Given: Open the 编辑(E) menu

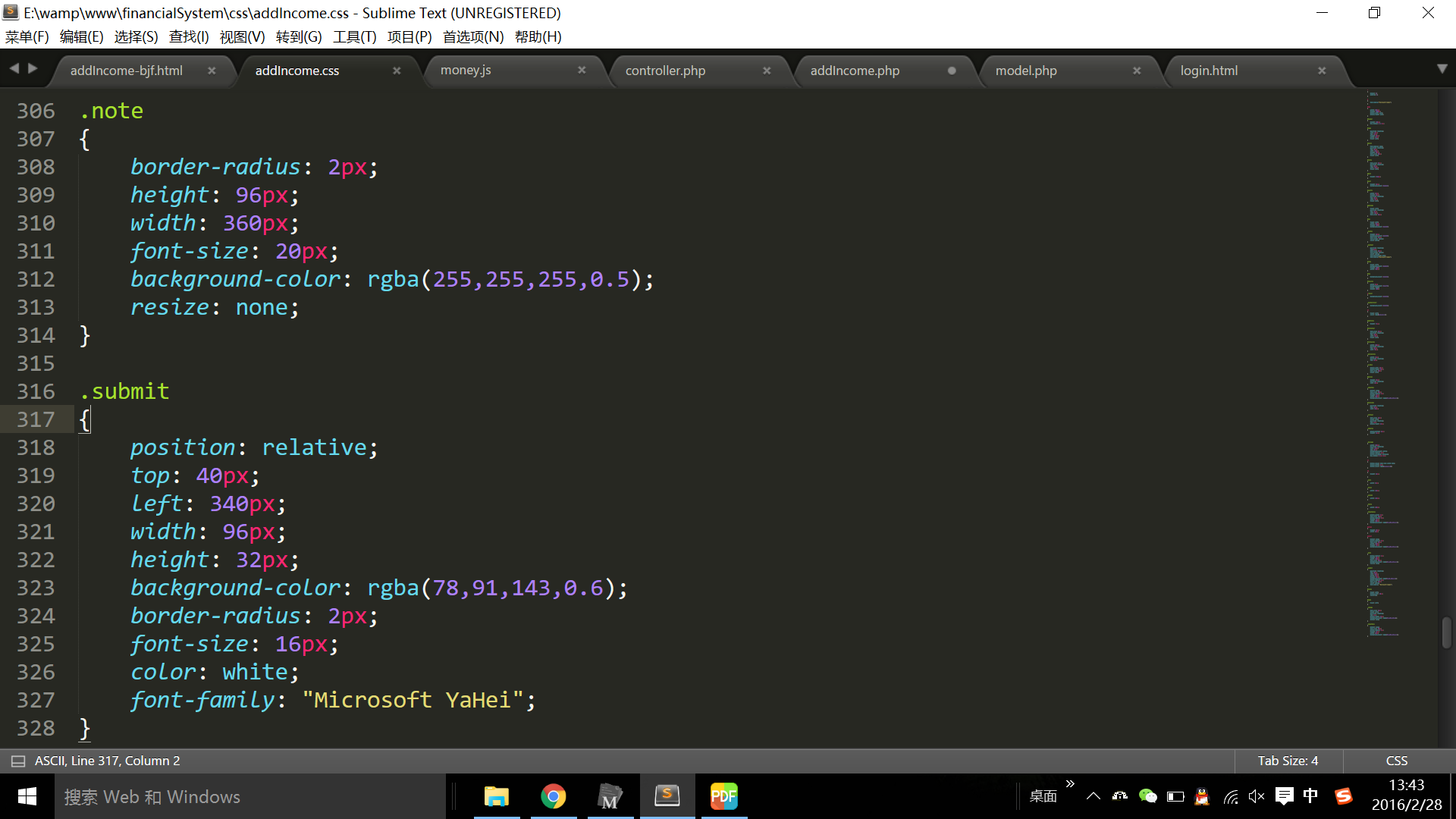Looking at the screenshot, I should [81, 36].
